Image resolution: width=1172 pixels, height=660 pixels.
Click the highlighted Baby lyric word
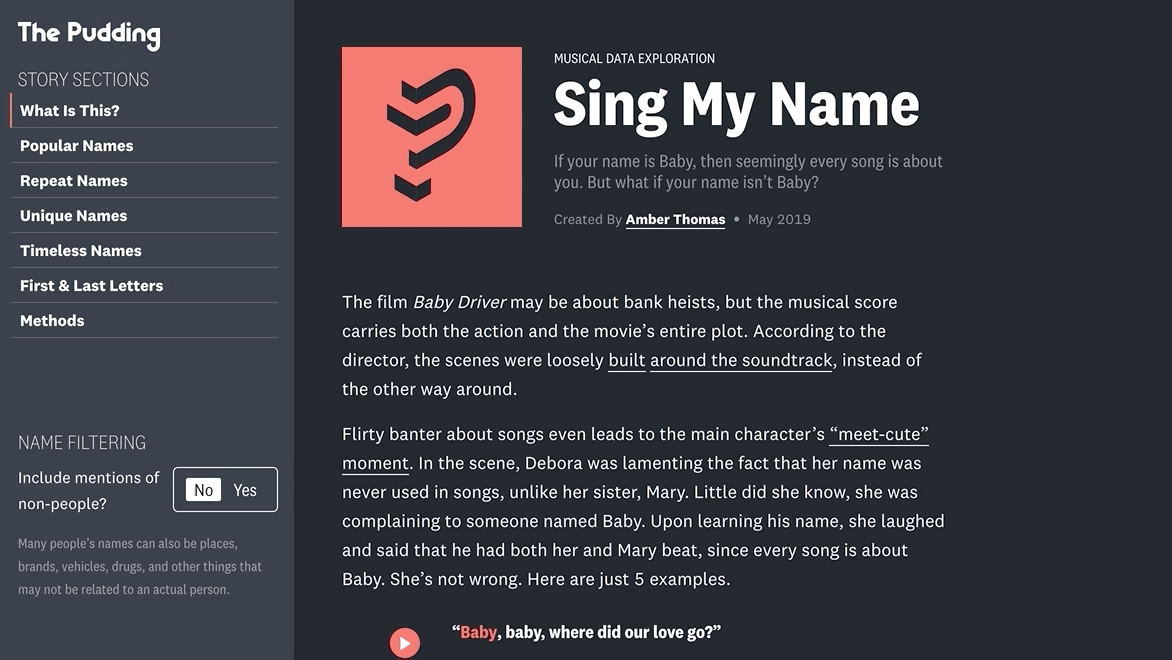pos(478,632)
